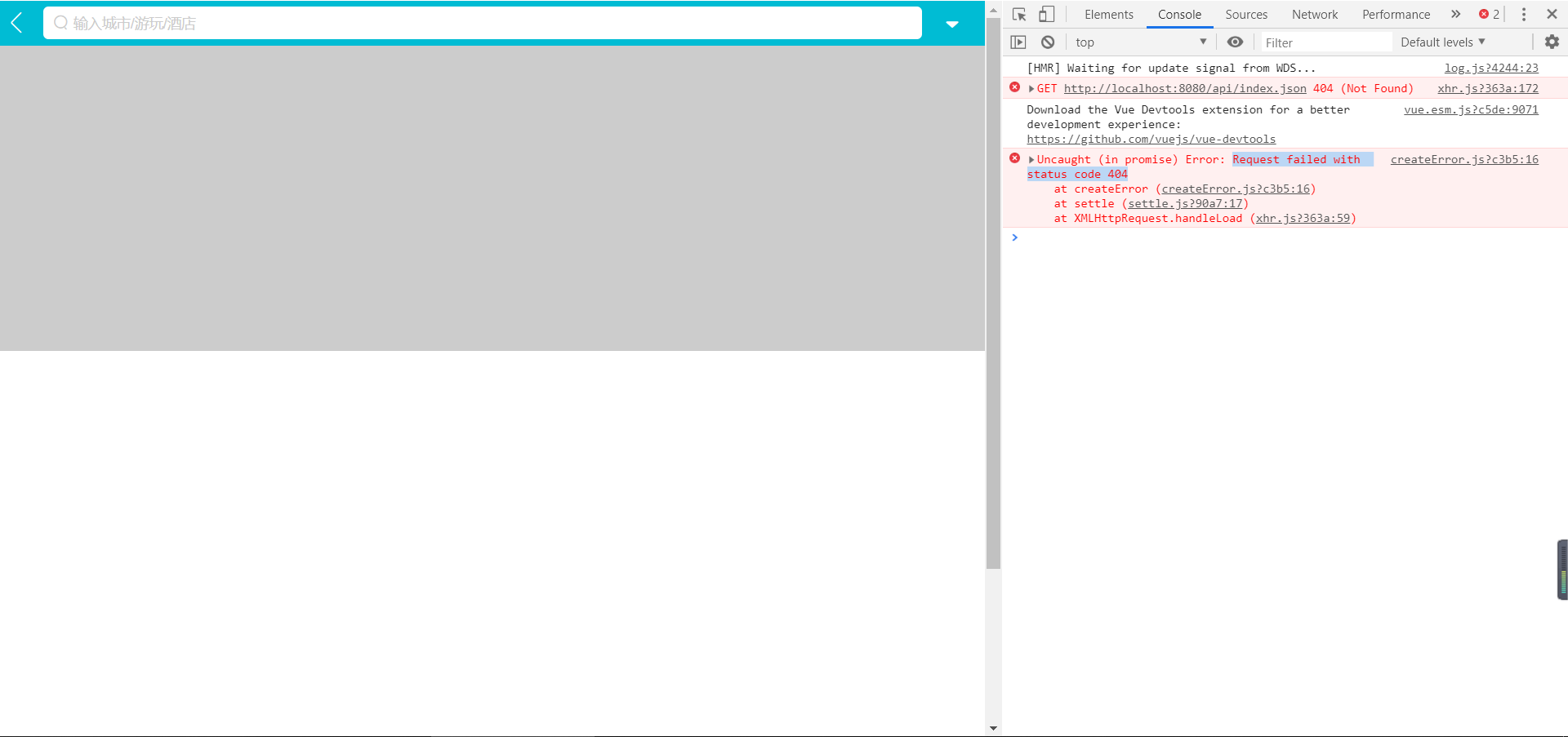Image resolution: width=1568 pixels, height=737 pixels.
Task: Click the magnifier icon in the search box
Action: (x=60, y=23)
